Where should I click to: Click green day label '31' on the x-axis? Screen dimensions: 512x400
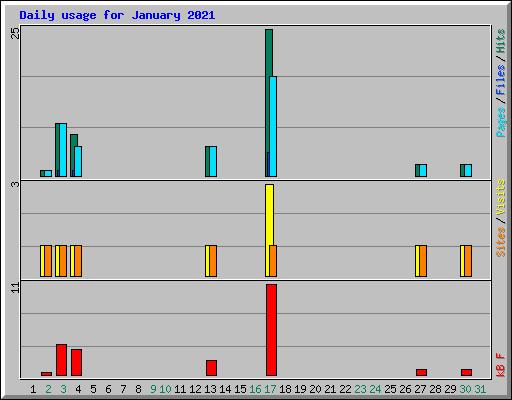480,389
